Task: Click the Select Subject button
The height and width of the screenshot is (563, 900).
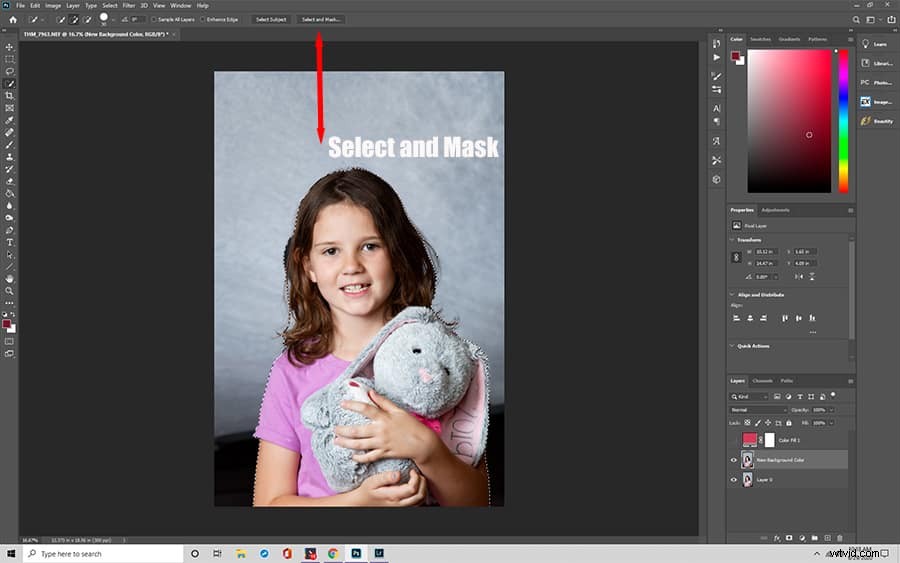Action: click(x=271, y=20)
